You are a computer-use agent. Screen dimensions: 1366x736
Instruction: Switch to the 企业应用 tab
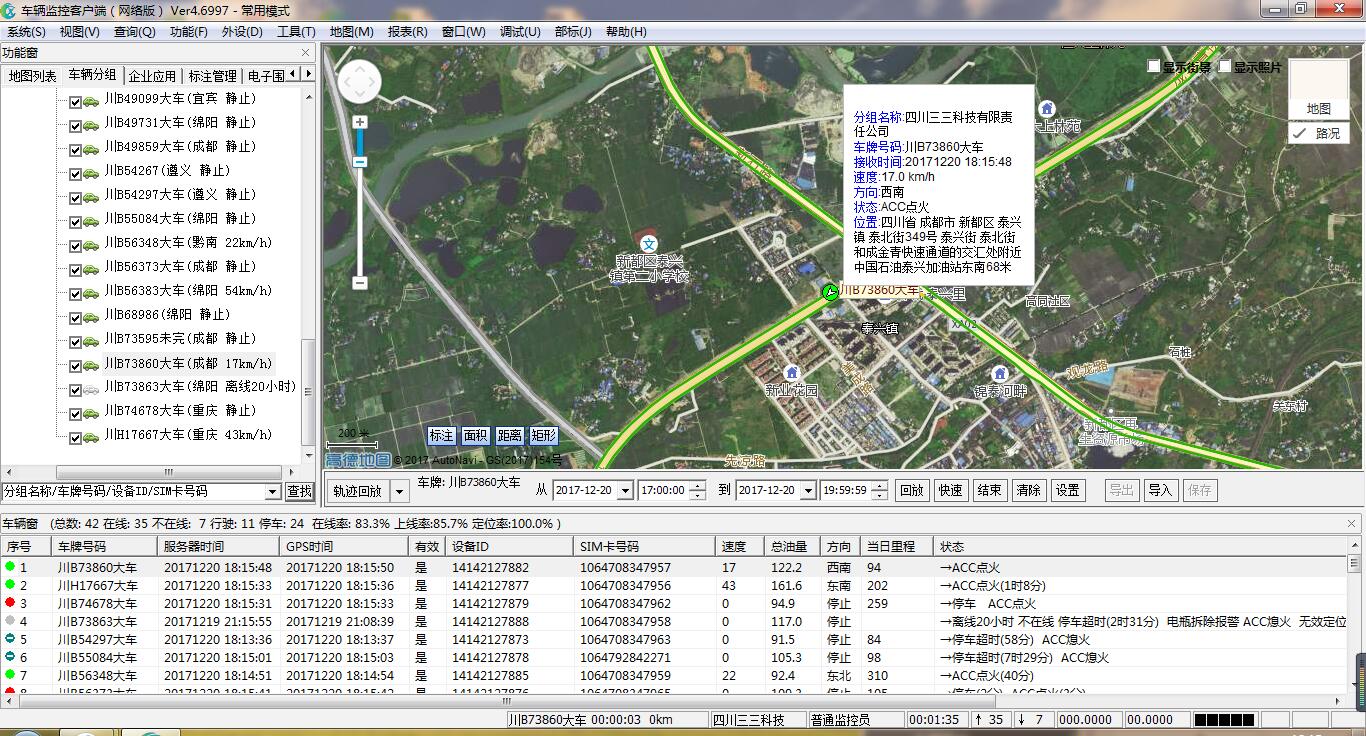[x=152, y=76]
